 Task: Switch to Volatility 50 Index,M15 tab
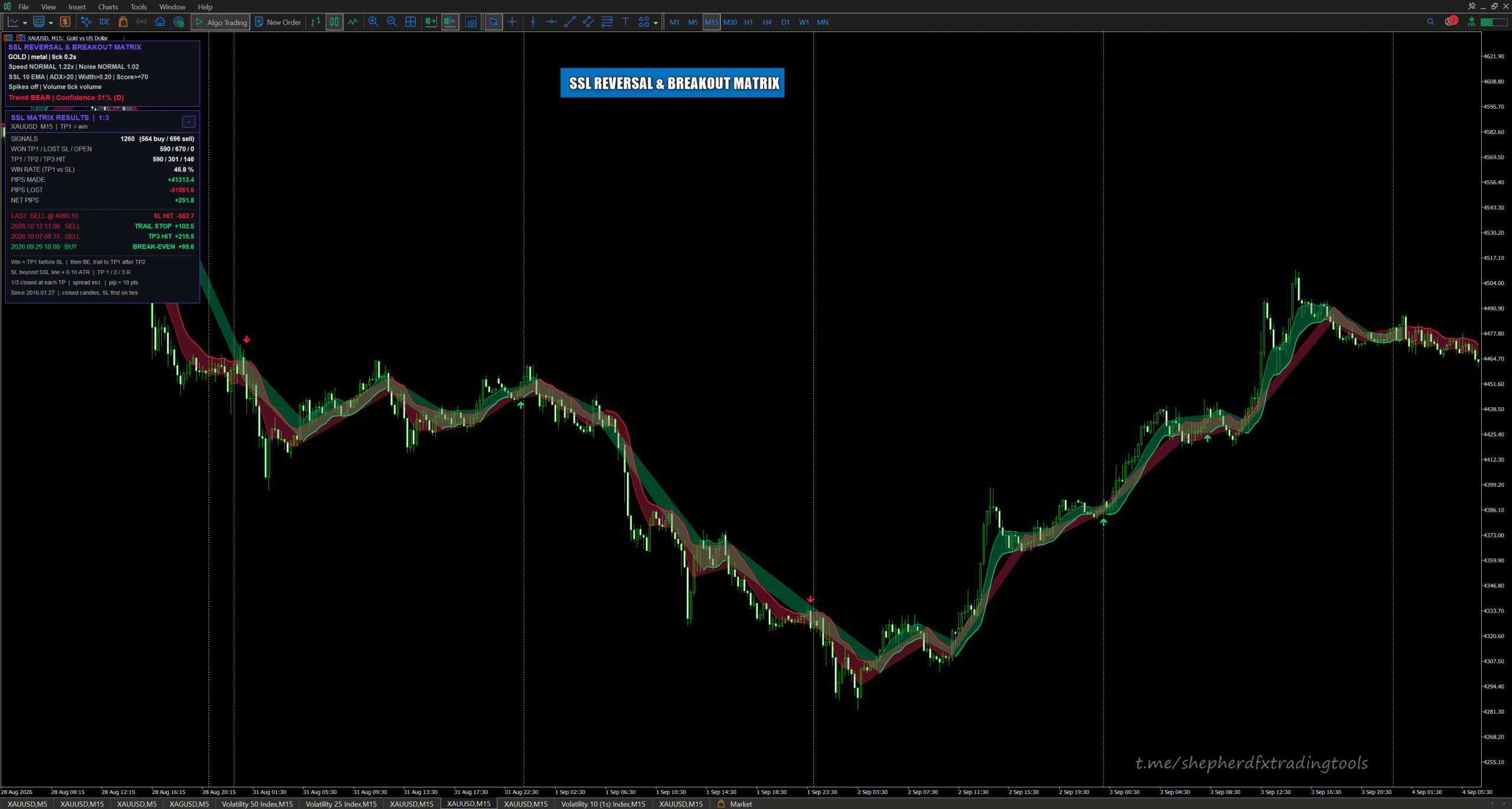(257, 804)
